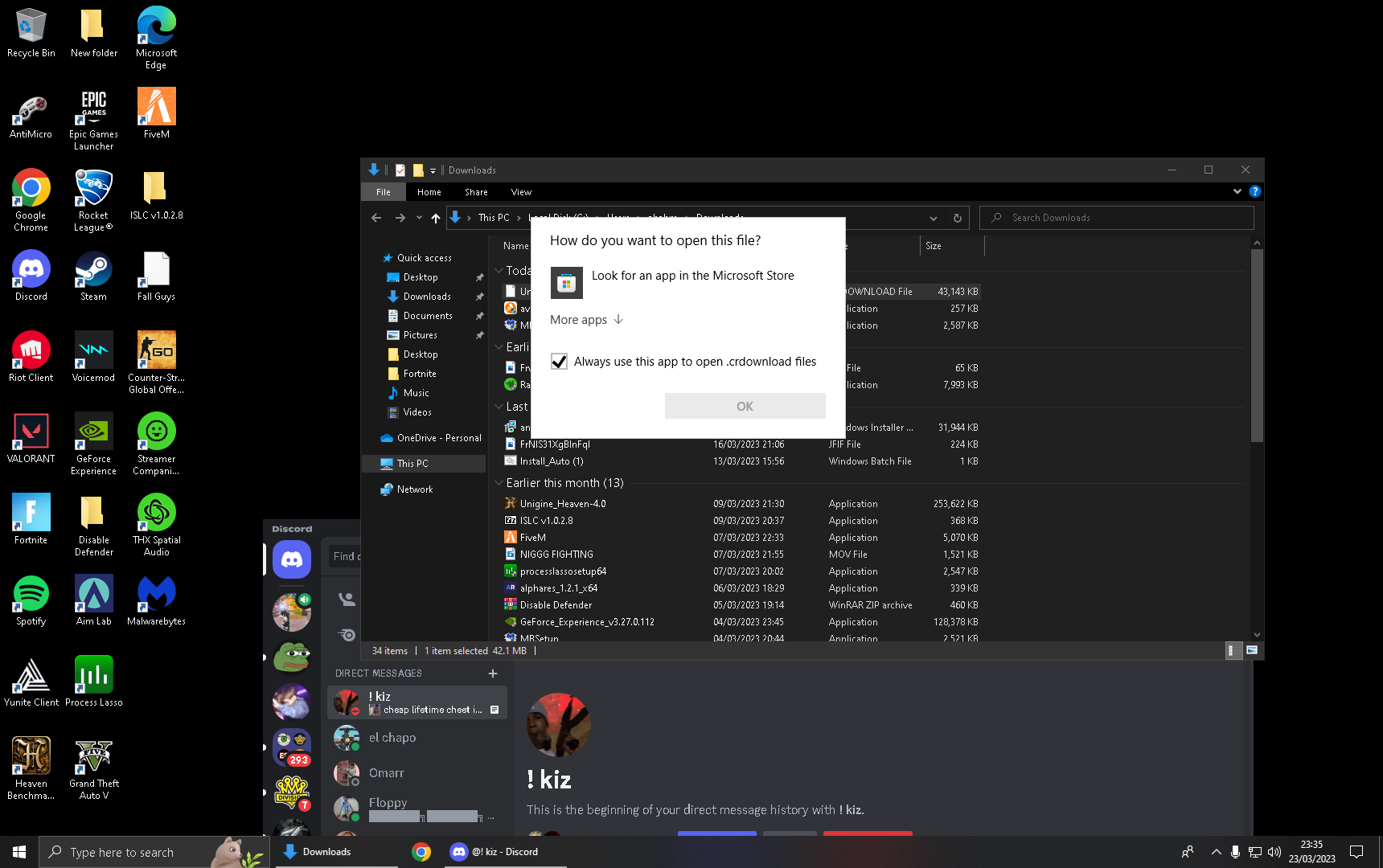1383x868 pixels.
Task: Open Omarr direct message
Action: (x=417, y=773)
